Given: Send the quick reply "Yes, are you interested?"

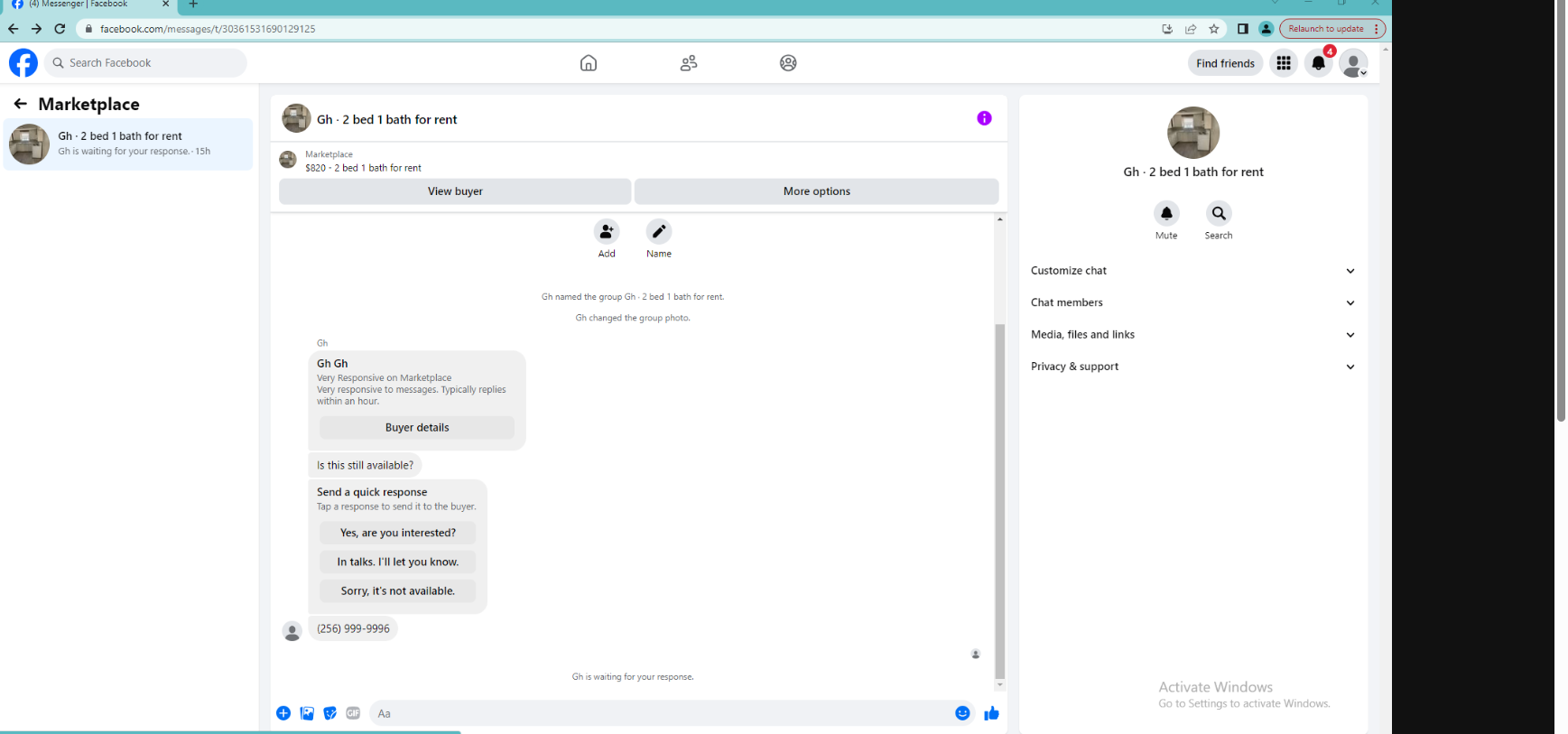Looking at the screenshot, I should pyautogui.click(x=397, y=533).
